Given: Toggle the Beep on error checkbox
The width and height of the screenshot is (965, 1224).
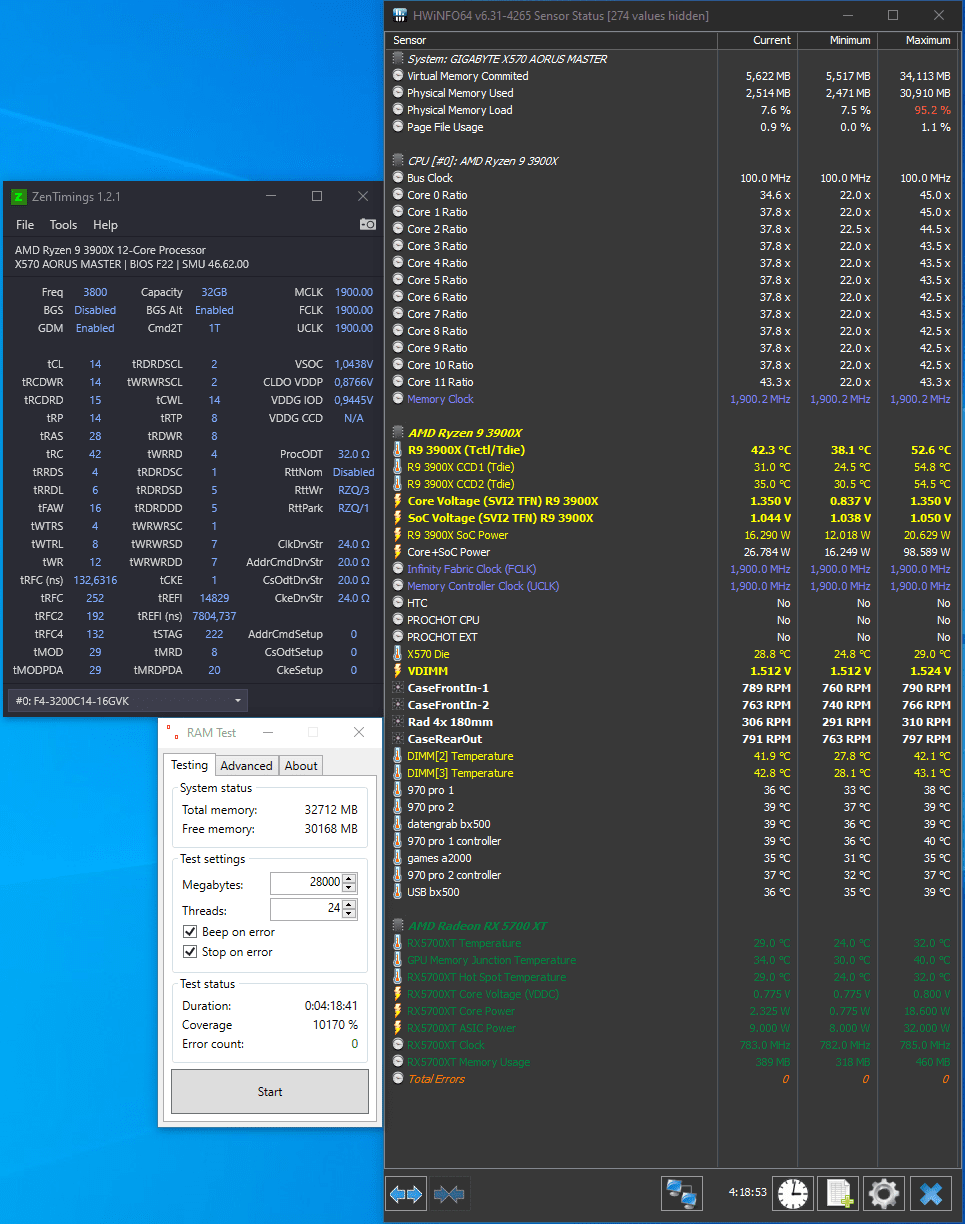Looking at the screenshot, I should coord(190,932).
